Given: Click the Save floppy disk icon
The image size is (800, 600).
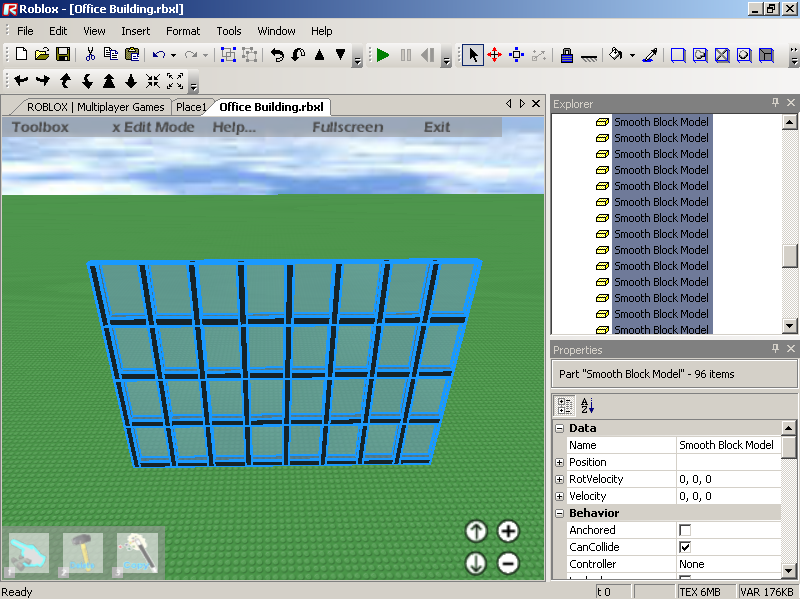Looking at the screenshot, I should [x=63, y=55].
